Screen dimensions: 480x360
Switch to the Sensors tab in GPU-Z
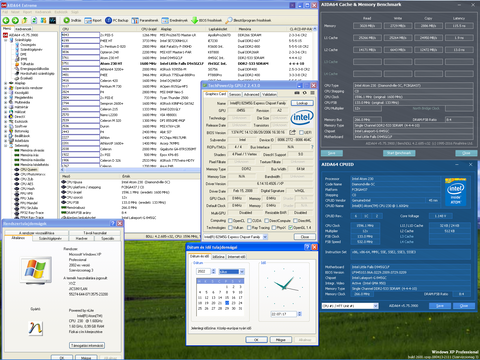click(235, 94)
